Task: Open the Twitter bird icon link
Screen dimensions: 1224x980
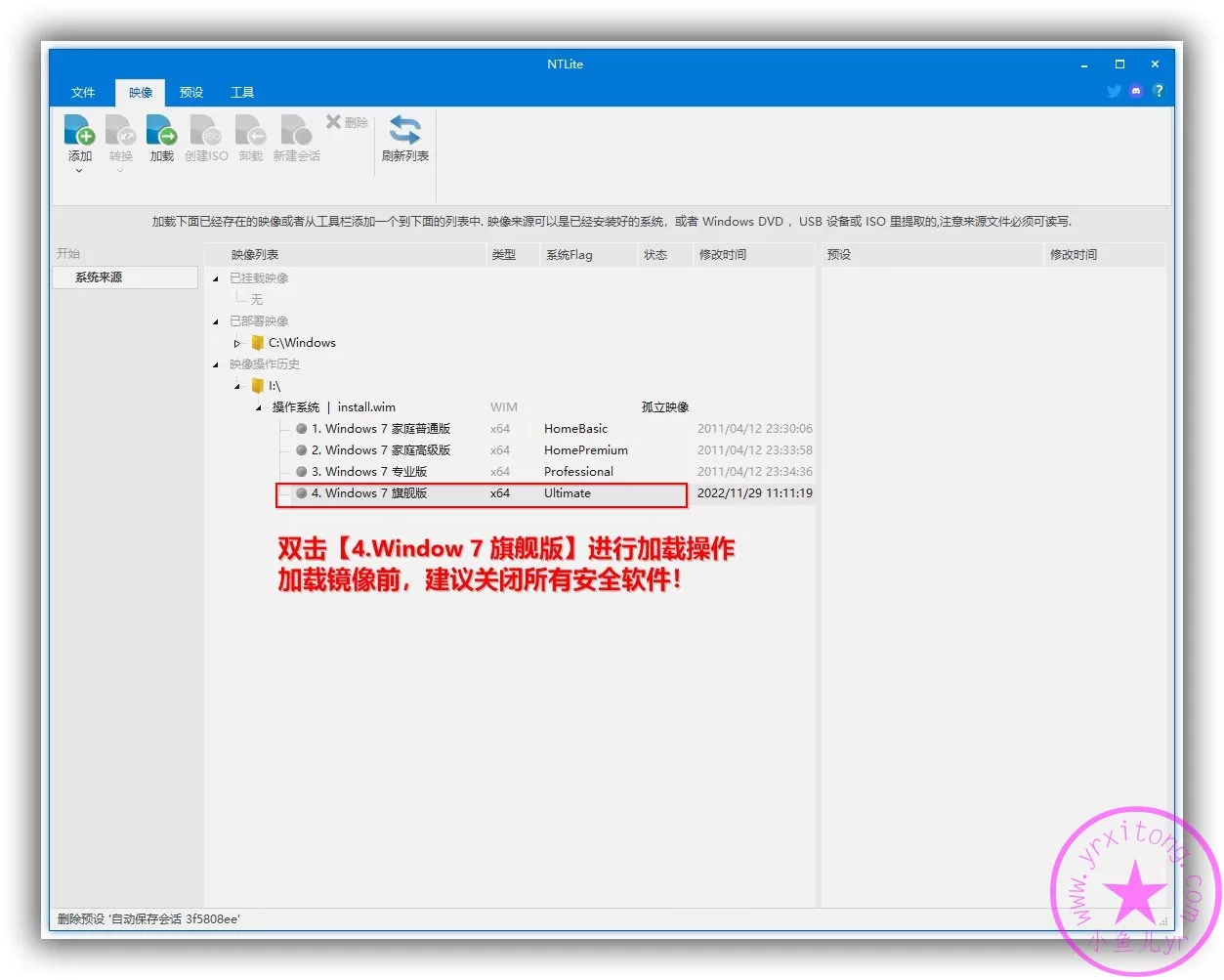Action: [1114, 91]
